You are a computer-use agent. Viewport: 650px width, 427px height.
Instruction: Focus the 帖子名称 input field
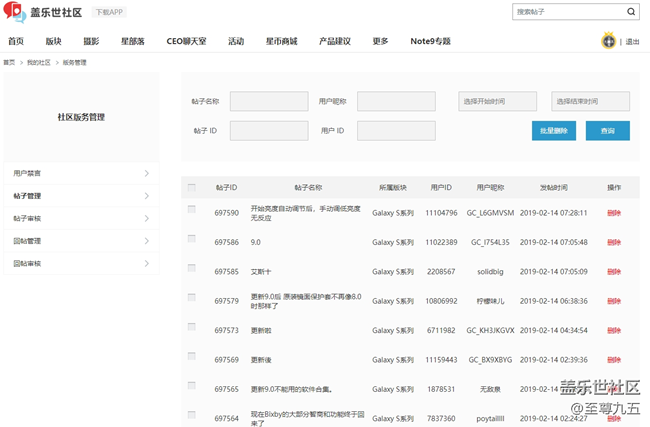click(269, 101)
